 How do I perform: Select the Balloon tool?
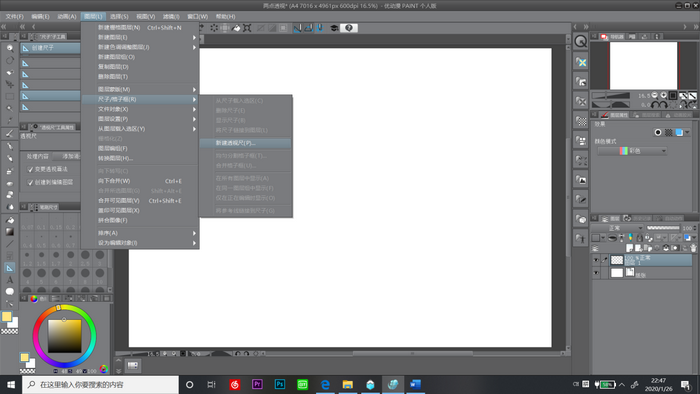[9, 291]
